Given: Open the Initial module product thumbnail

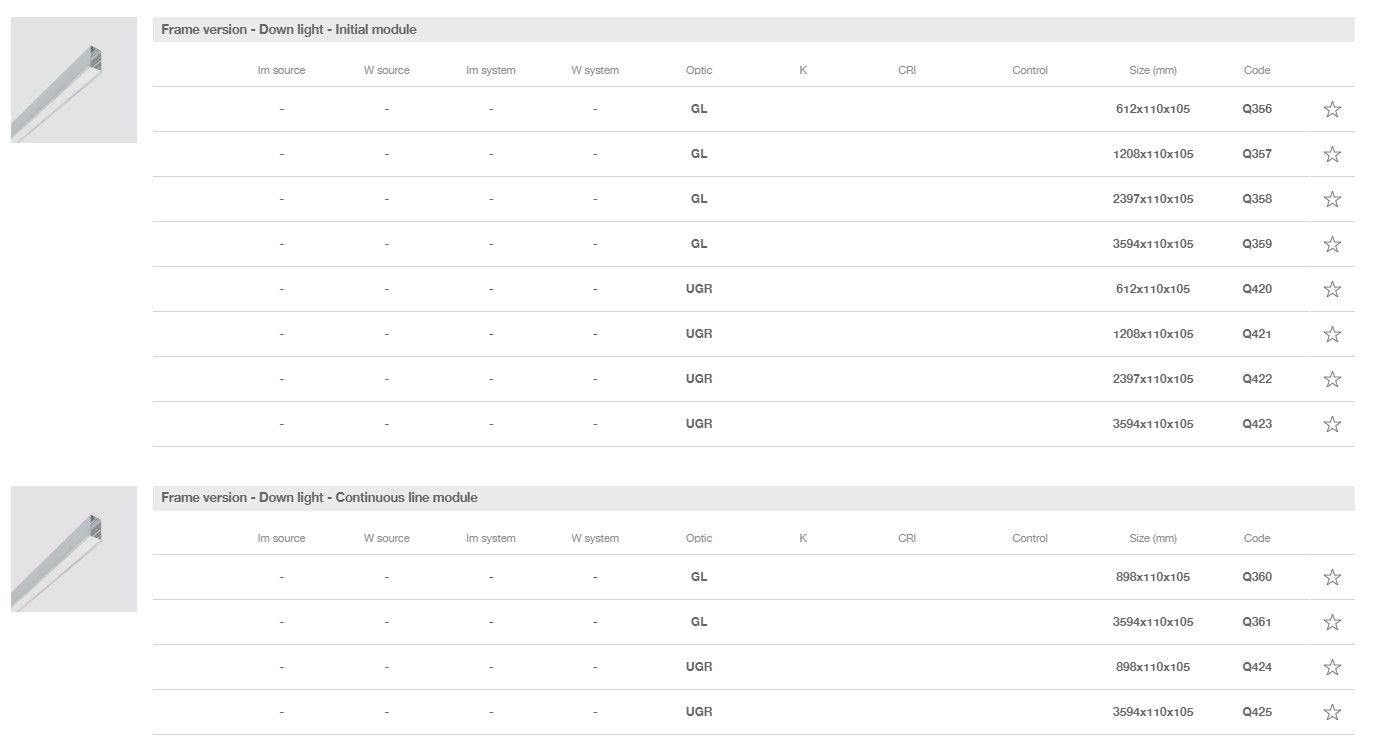Looking at the screenshot, I should pyautogui.click(x=74, y=80).
